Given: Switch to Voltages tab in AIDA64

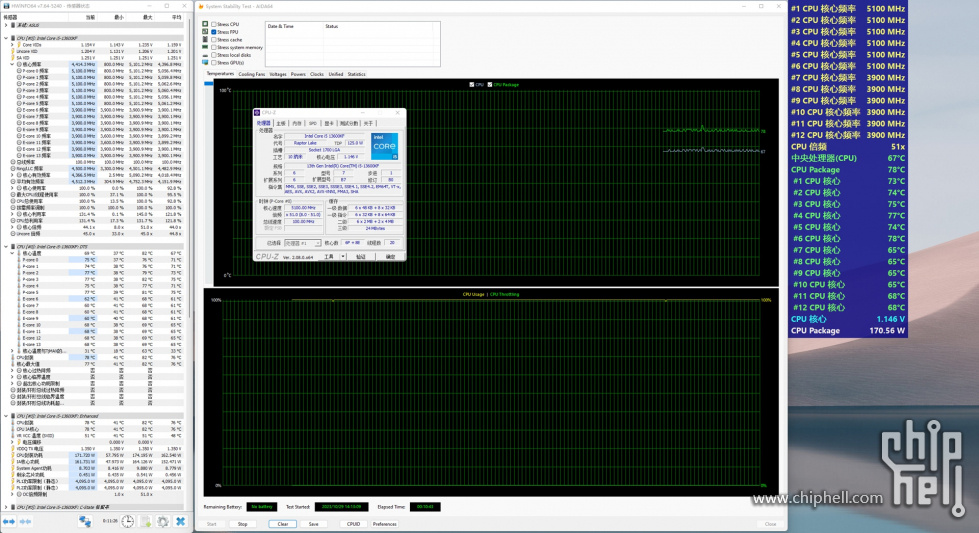Looking at the screenshot, I should coord(278,74).
